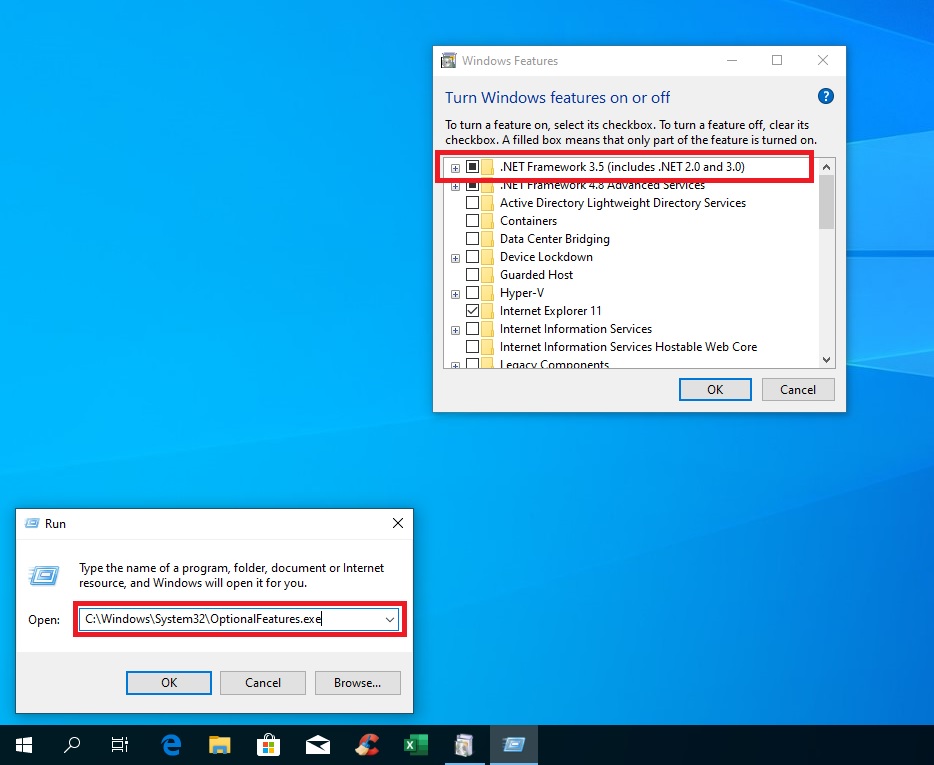934x765 pixels.
Task: Click the features list scroll down arrow
Action: pos(826,359)
